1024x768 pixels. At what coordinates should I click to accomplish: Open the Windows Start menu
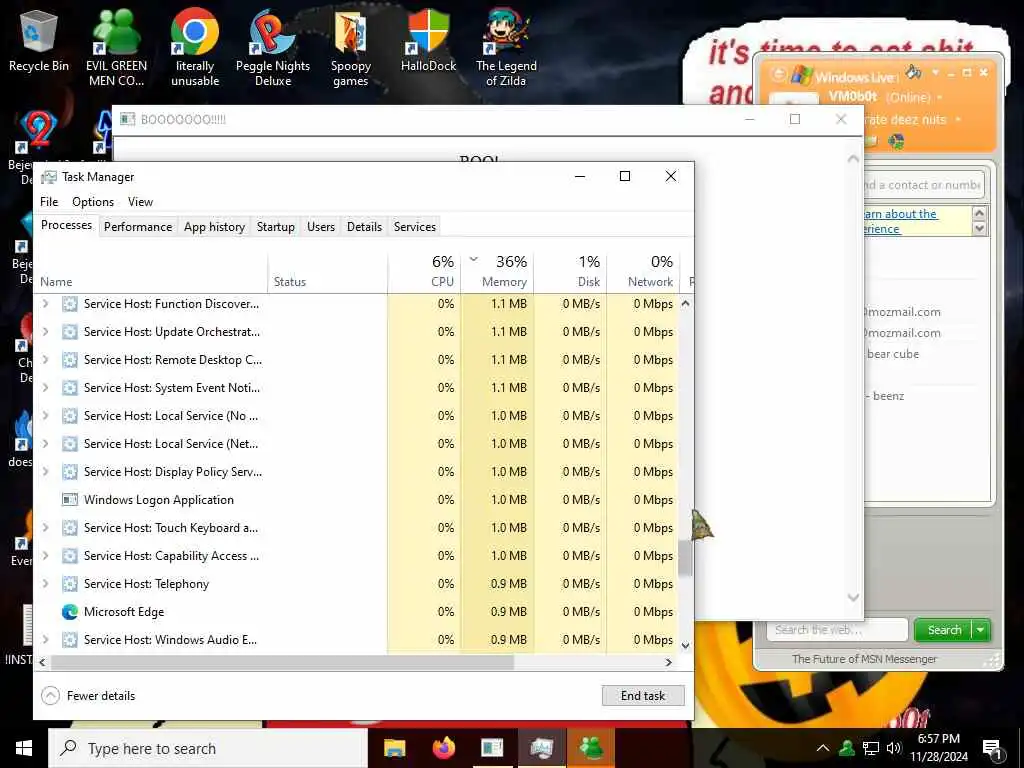point(24,748)
